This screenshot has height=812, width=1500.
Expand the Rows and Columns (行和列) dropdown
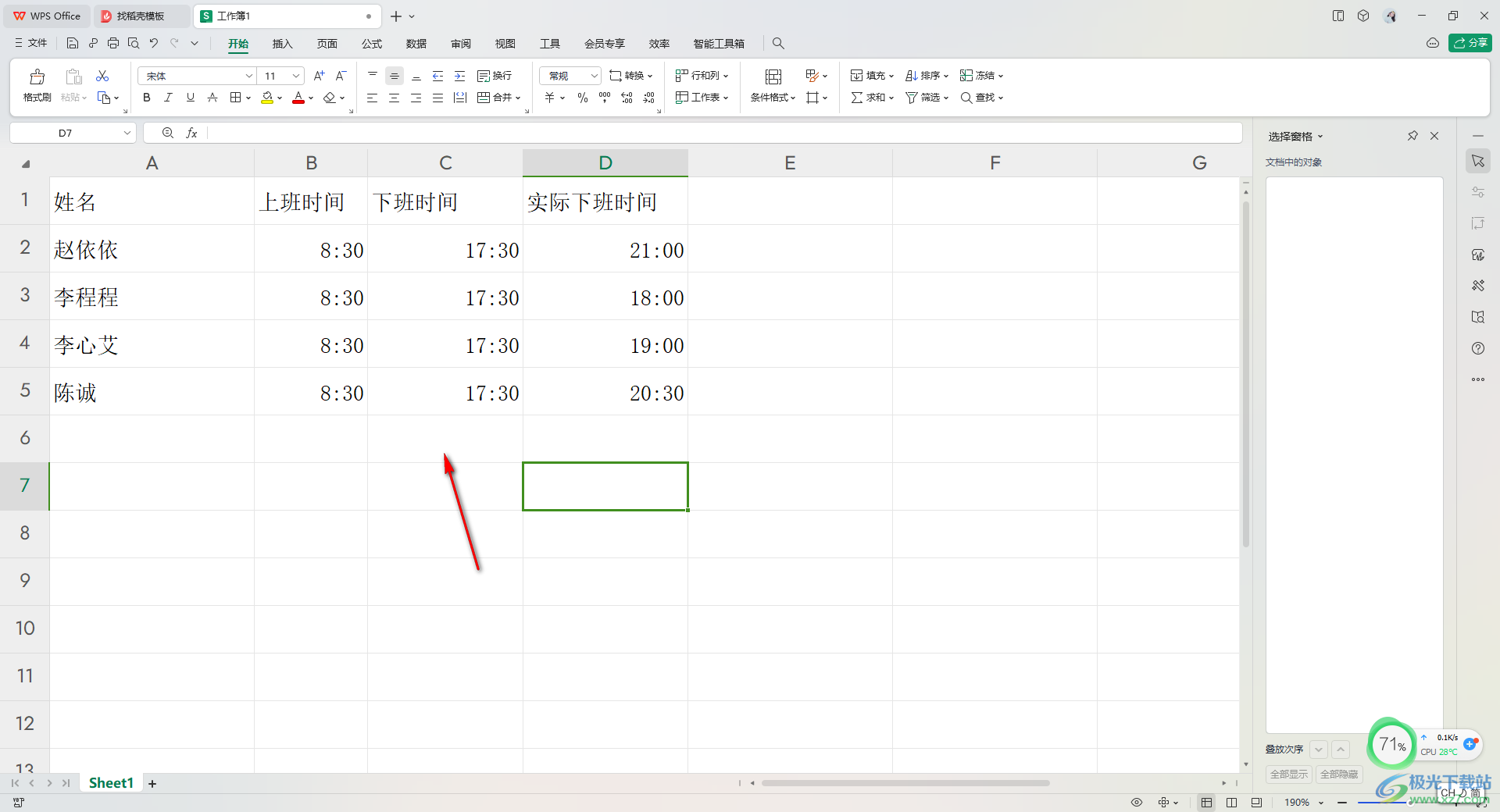[726, 77]
